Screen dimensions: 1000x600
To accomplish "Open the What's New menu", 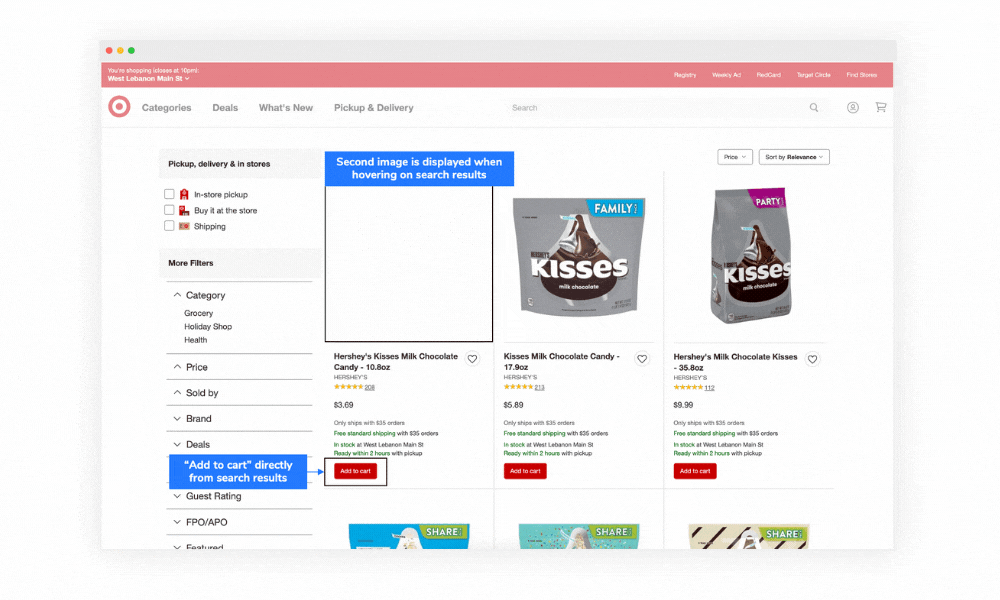I will (x=286, y=108).
